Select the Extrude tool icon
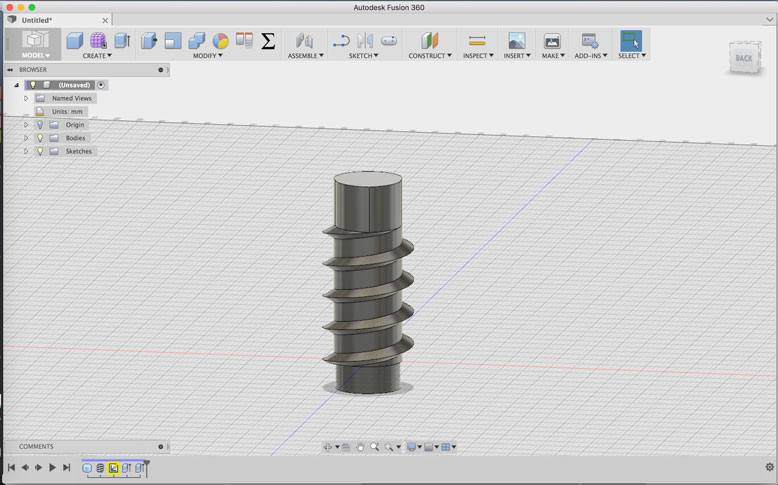Viewport: 778px width, 485px height. (123, 41)
